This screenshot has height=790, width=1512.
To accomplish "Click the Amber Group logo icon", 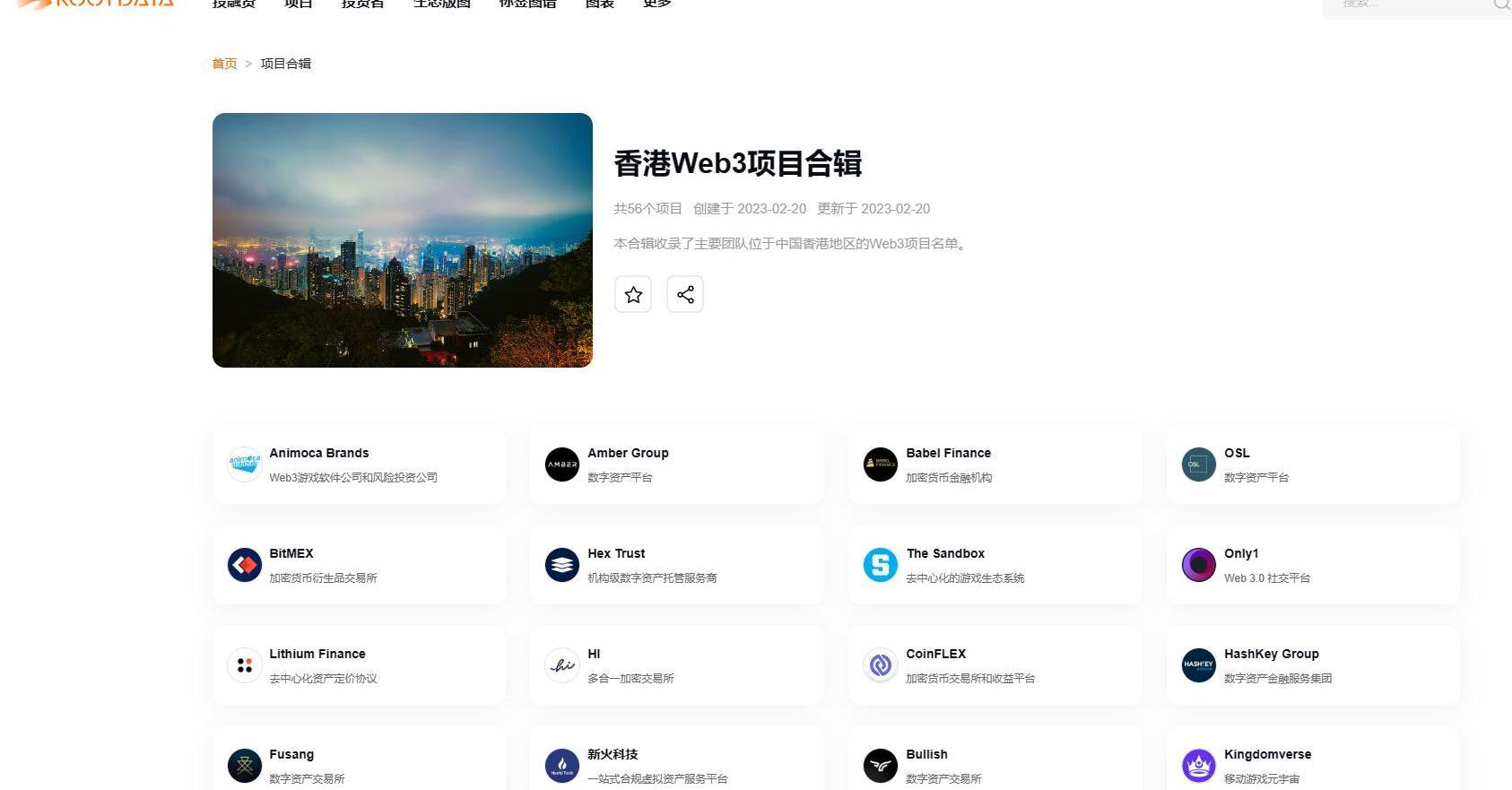I will (562, 464).
